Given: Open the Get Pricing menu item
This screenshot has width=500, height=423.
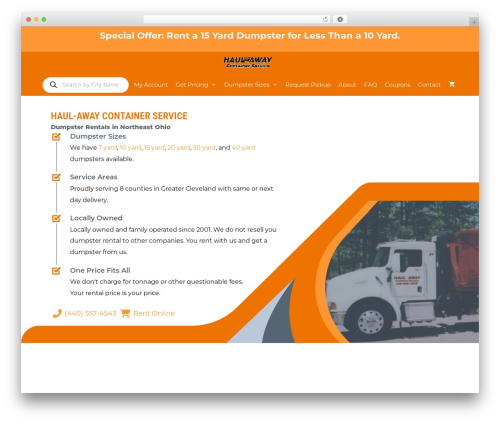Looking at the screenshot, I should [x=192, y=85].
